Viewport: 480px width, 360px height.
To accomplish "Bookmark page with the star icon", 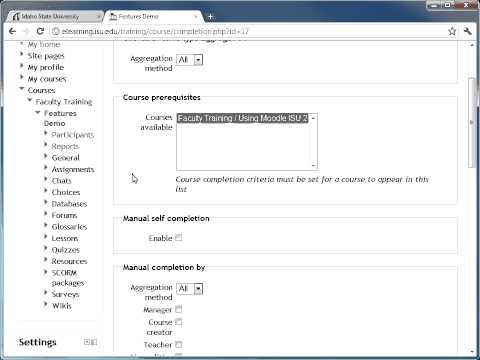I will point(452,31).
